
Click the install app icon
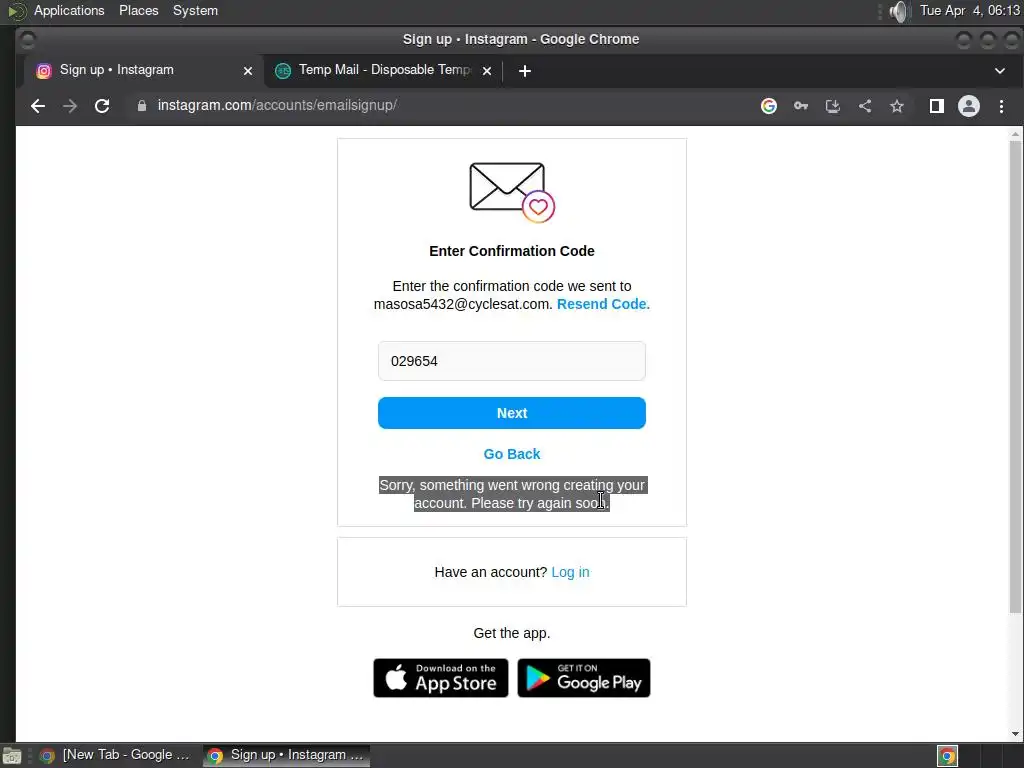(x=833, y=106)
